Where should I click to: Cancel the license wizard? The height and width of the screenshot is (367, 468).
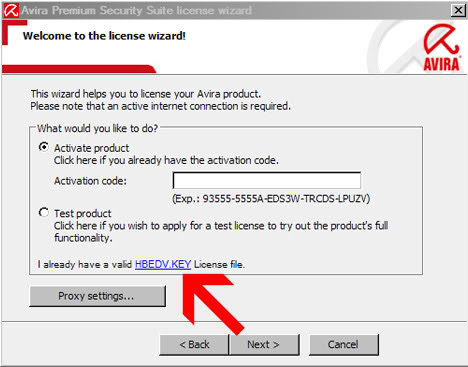343,345
